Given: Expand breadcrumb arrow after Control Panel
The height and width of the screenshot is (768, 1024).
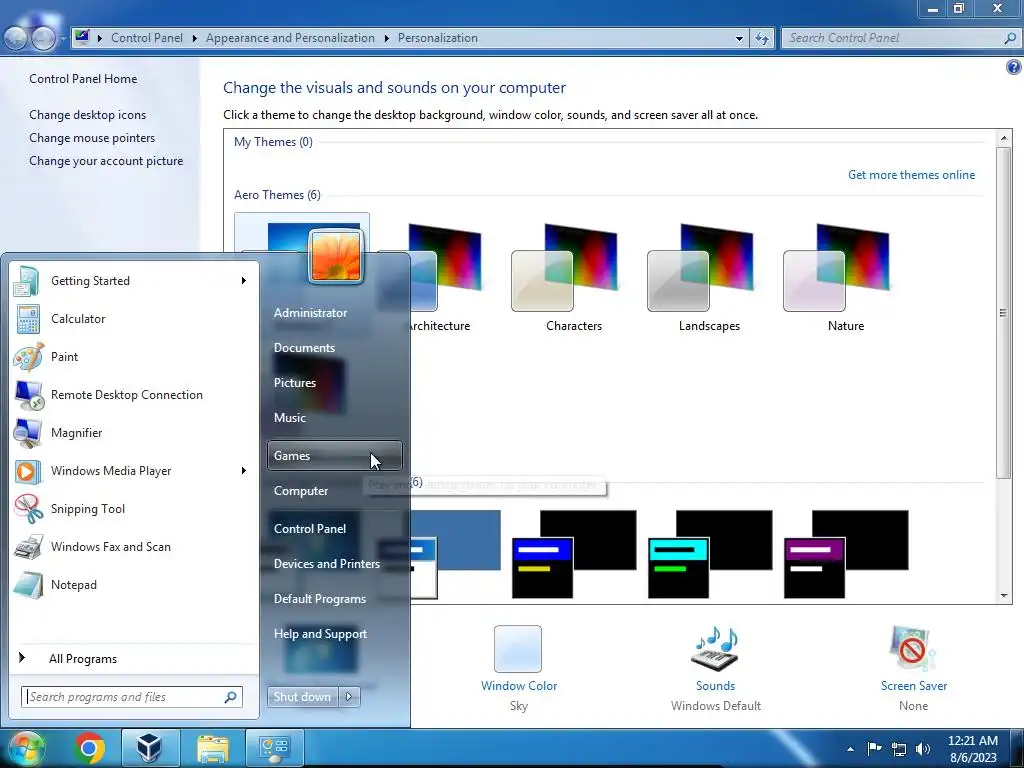Looking at the screenshot, I should point(195,39).
